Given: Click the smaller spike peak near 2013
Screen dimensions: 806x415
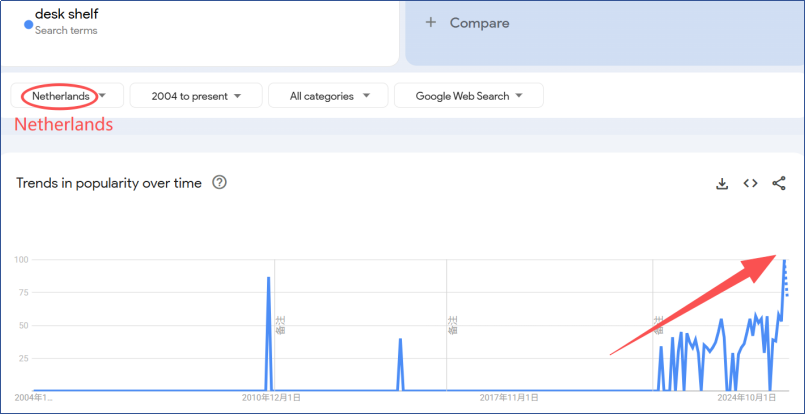Looking at the screenshot, I should 400,340.
